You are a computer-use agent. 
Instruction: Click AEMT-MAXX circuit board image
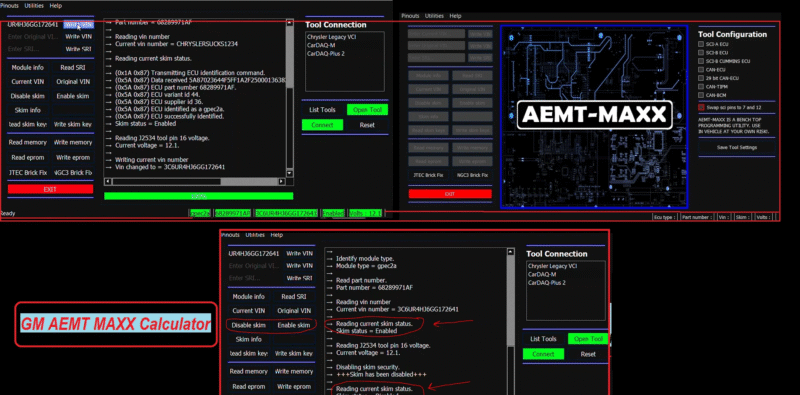coord(594,117)
